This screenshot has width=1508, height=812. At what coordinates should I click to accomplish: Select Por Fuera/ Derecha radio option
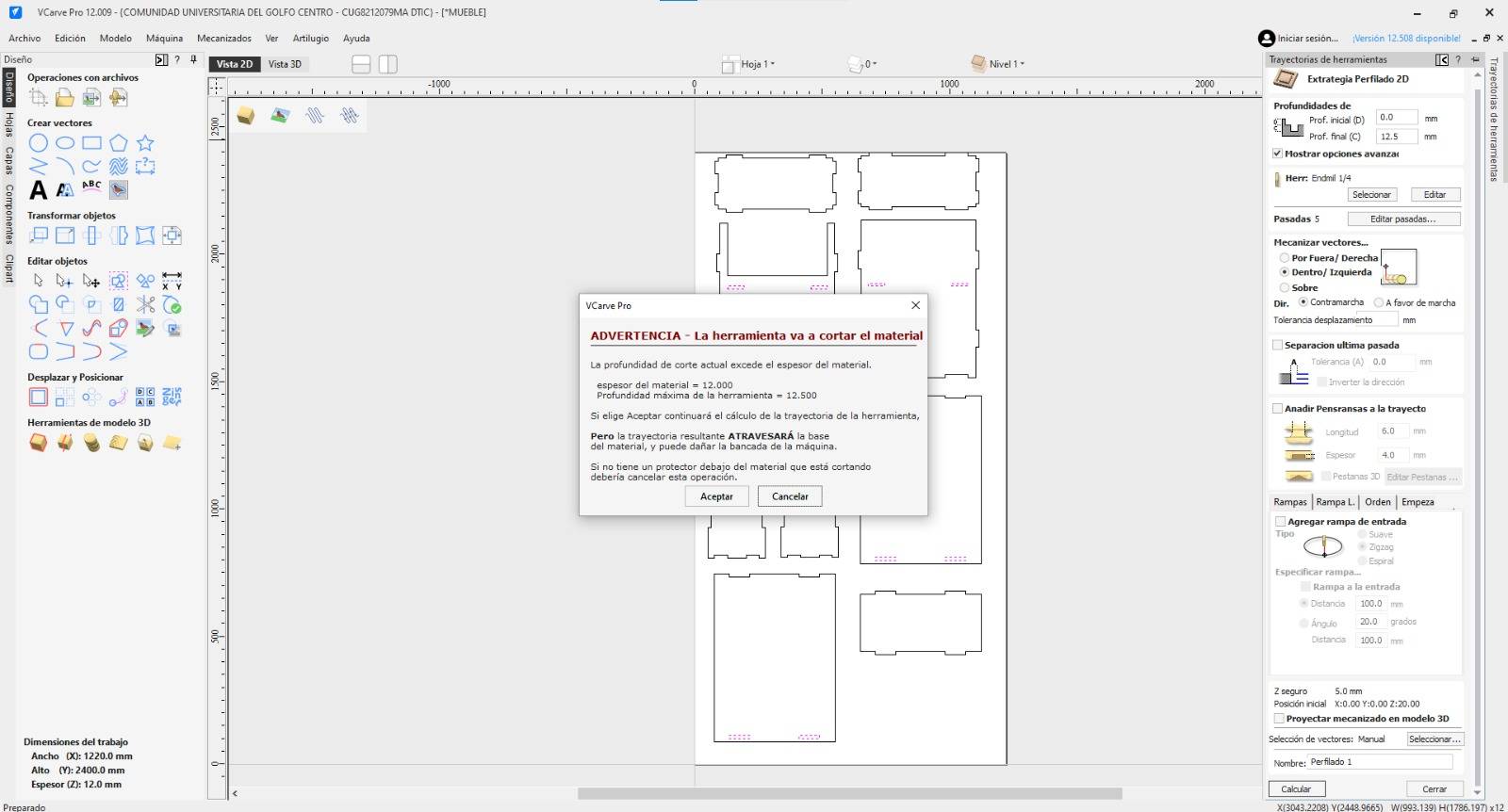coord(1284,258)
